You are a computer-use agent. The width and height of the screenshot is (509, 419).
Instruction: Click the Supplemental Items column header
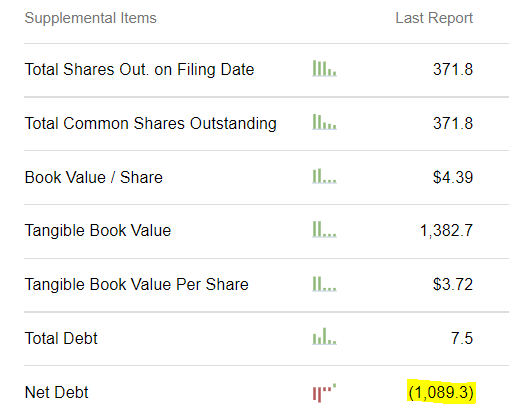tap(90, 18)
